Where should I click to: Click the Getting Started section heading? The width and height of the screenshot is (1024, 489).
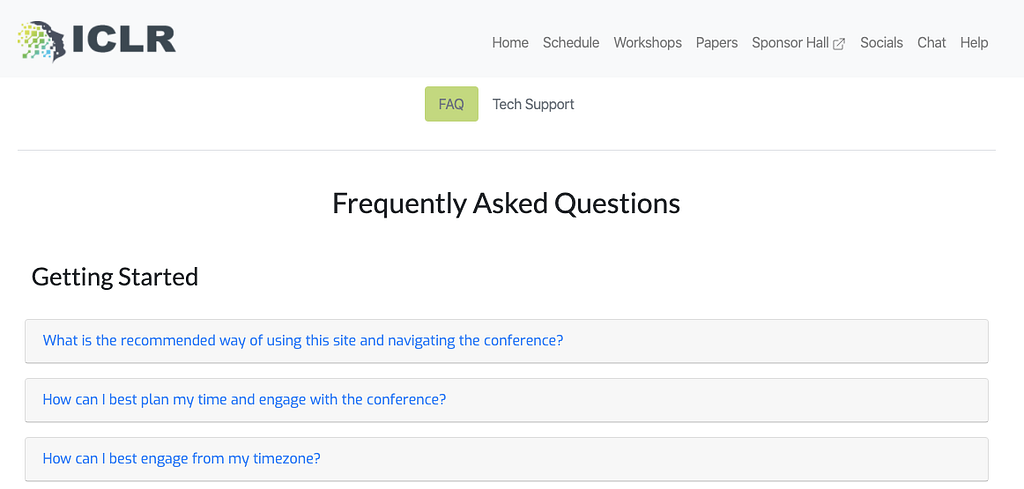point(115,277)
